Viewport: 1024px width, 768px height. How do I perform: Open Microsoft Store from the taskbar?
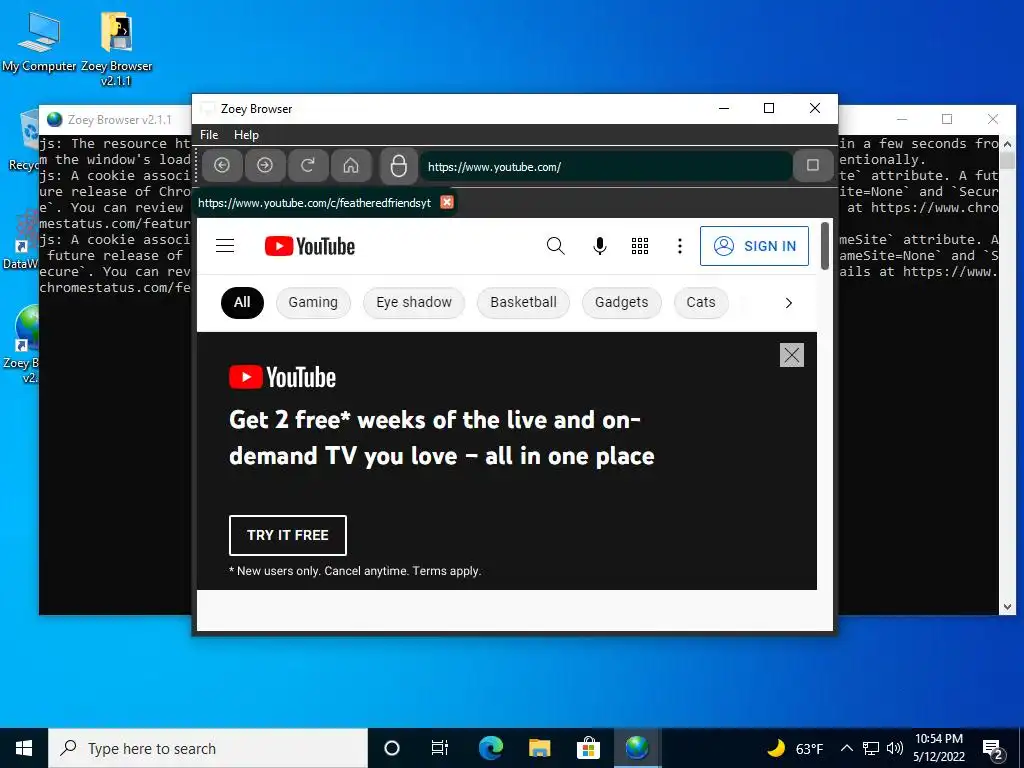(588, 748)
